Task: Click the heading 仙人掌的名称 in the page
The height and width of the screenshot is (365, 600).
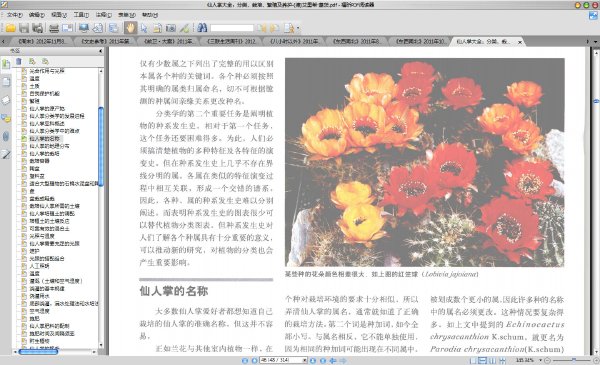Action: coord(174,291)
